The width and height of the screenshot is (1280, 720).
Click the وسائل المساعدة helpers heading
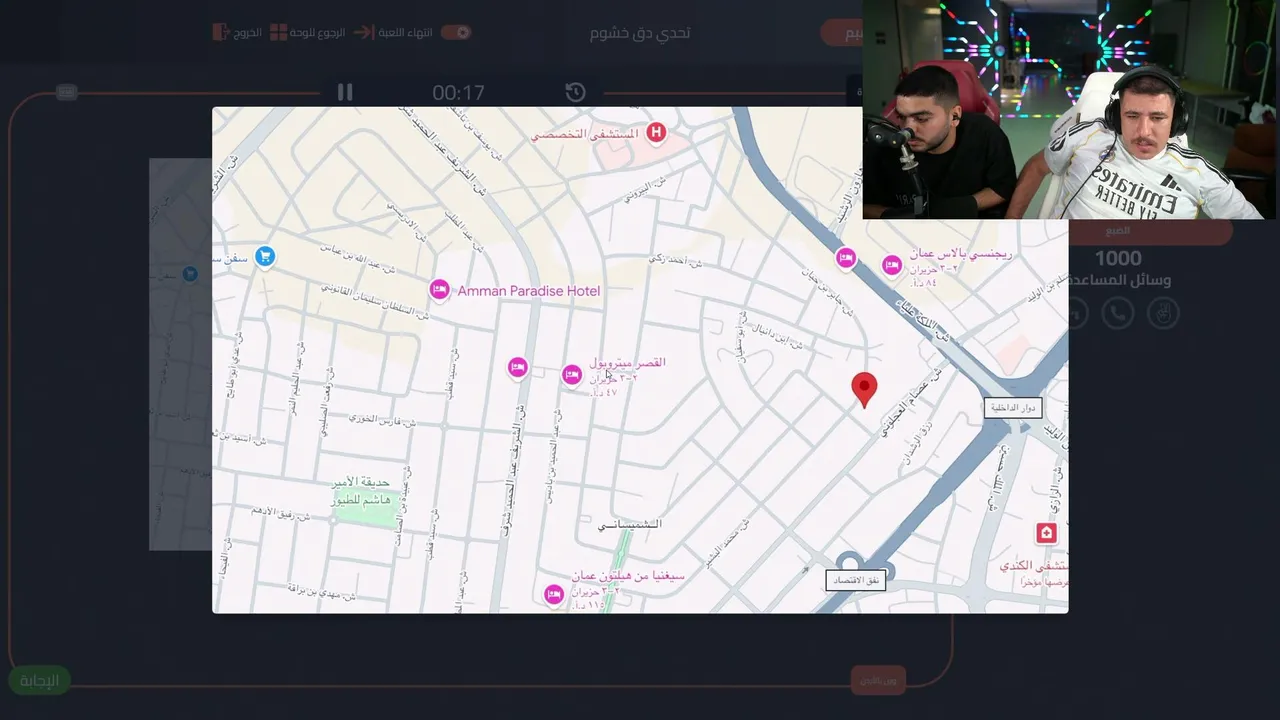coord(1118,281)
